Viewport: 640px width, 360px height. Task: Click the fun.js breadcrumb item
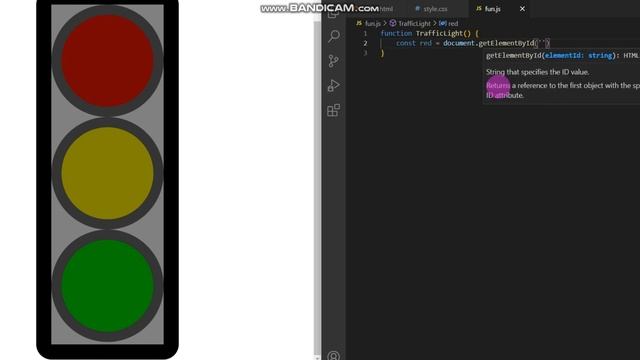click(372, 23)
